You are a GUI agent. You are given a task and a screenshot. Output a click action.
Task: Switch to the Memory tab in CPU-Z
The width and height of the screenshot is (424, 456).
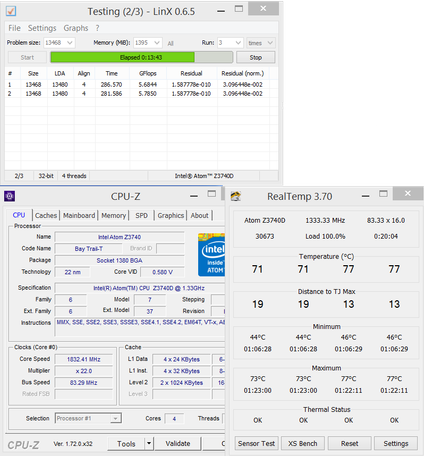[114, 216]
